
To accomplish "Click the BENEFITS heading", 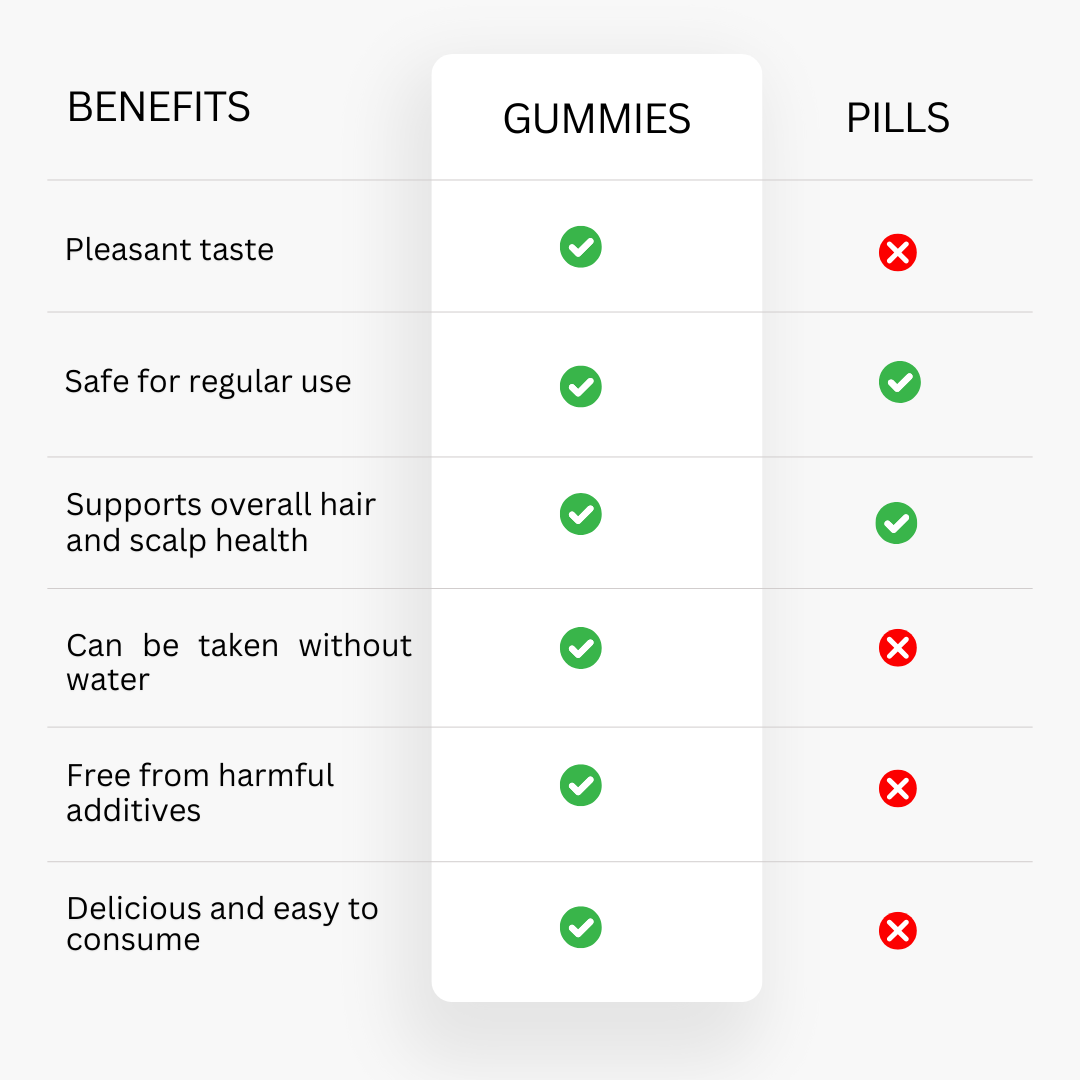I will 158,107.
